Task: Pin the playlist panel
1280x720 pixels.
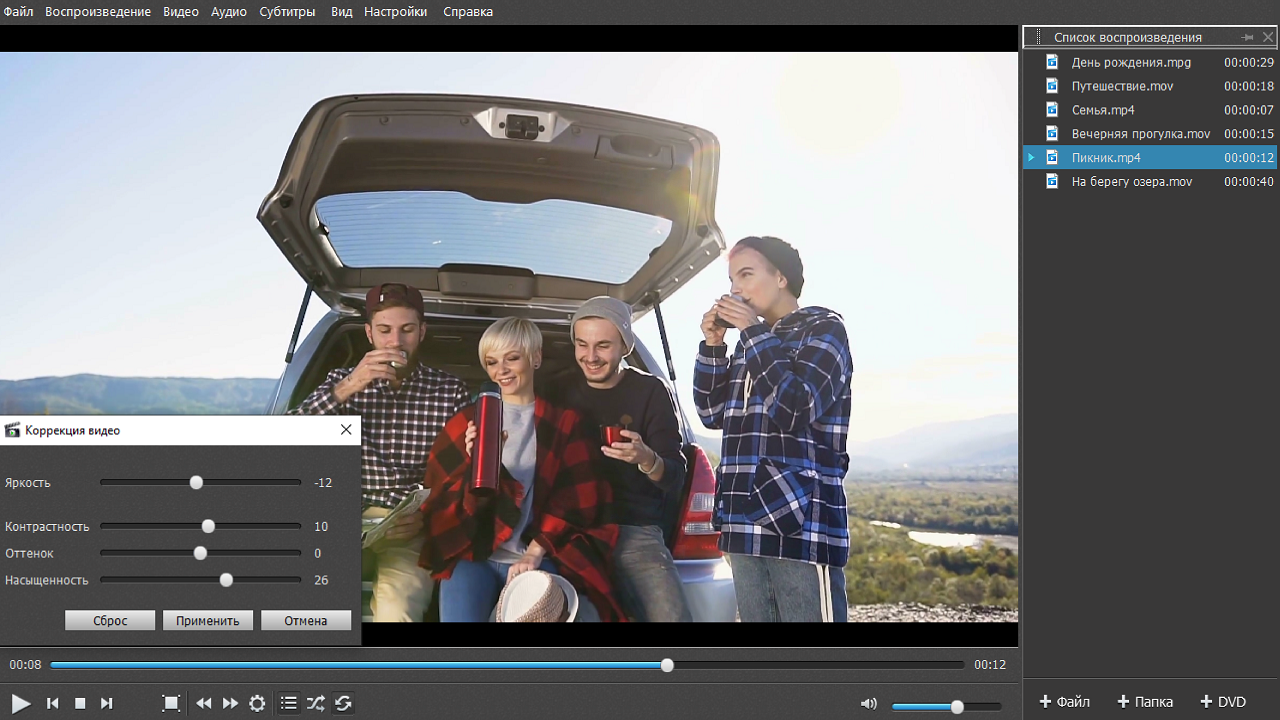Action: point(1247,37)
